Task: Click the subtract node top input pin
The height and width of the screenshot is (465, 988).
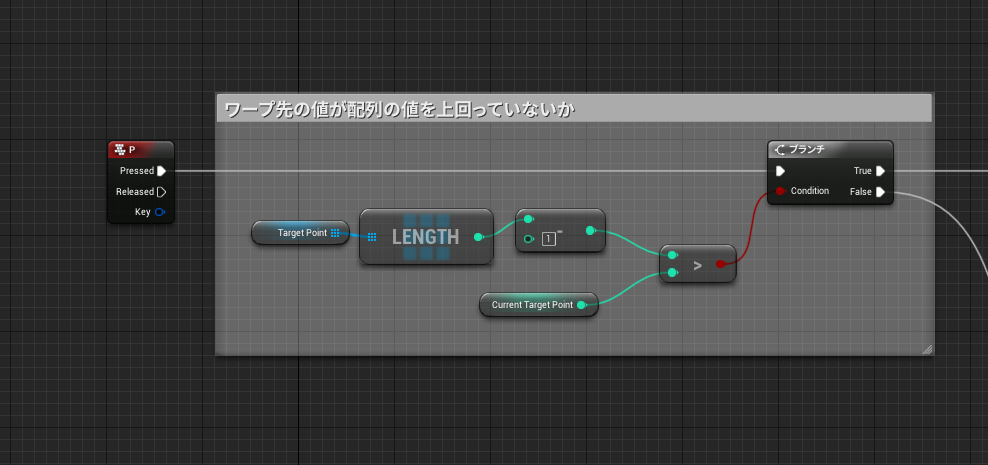Action: [528, 219]
